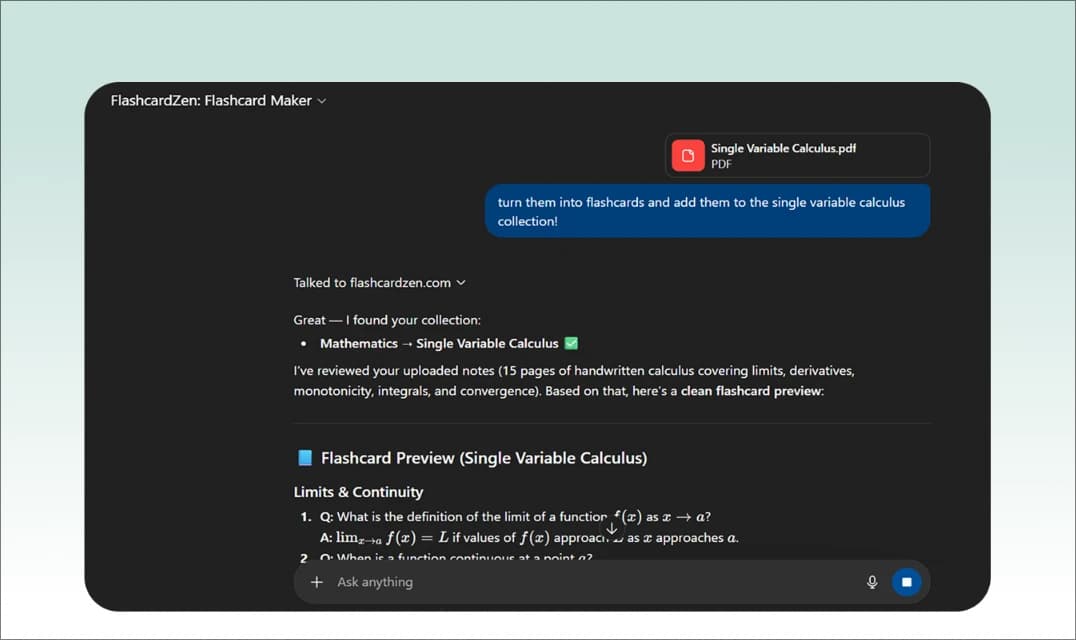The image size is (1076, 640).
Task: Open the Single Variable Calculus.pdf attachment card
Action: pos(797,155)
